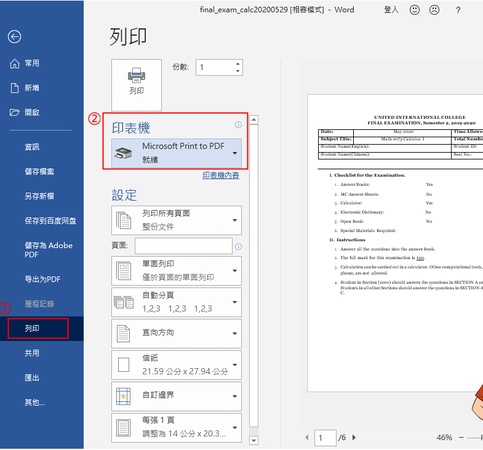Click the copies number field
This screenshot has height=450, width=483.
215,67
